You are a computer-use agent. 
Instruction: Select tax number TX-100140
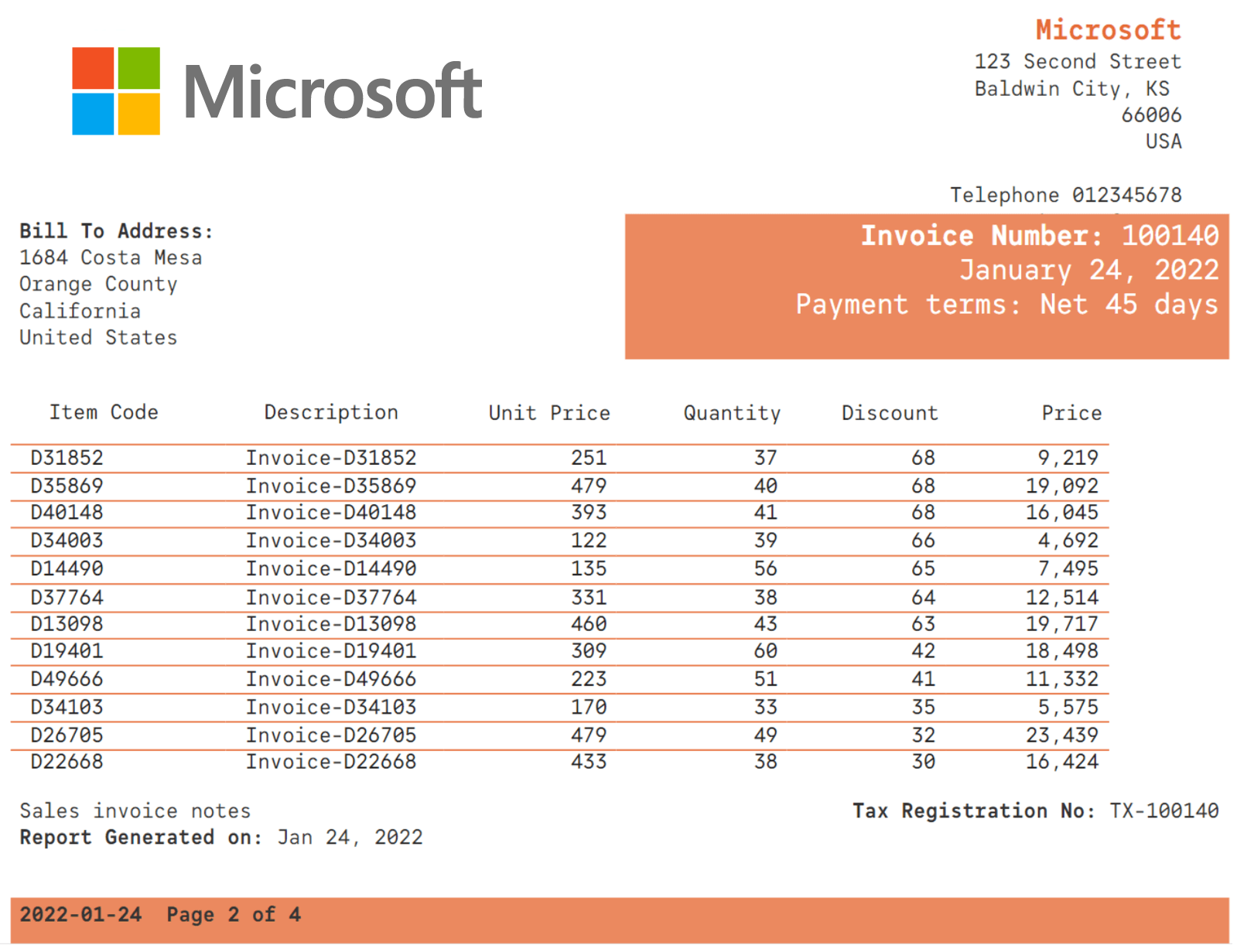(x=1164, y=810)
